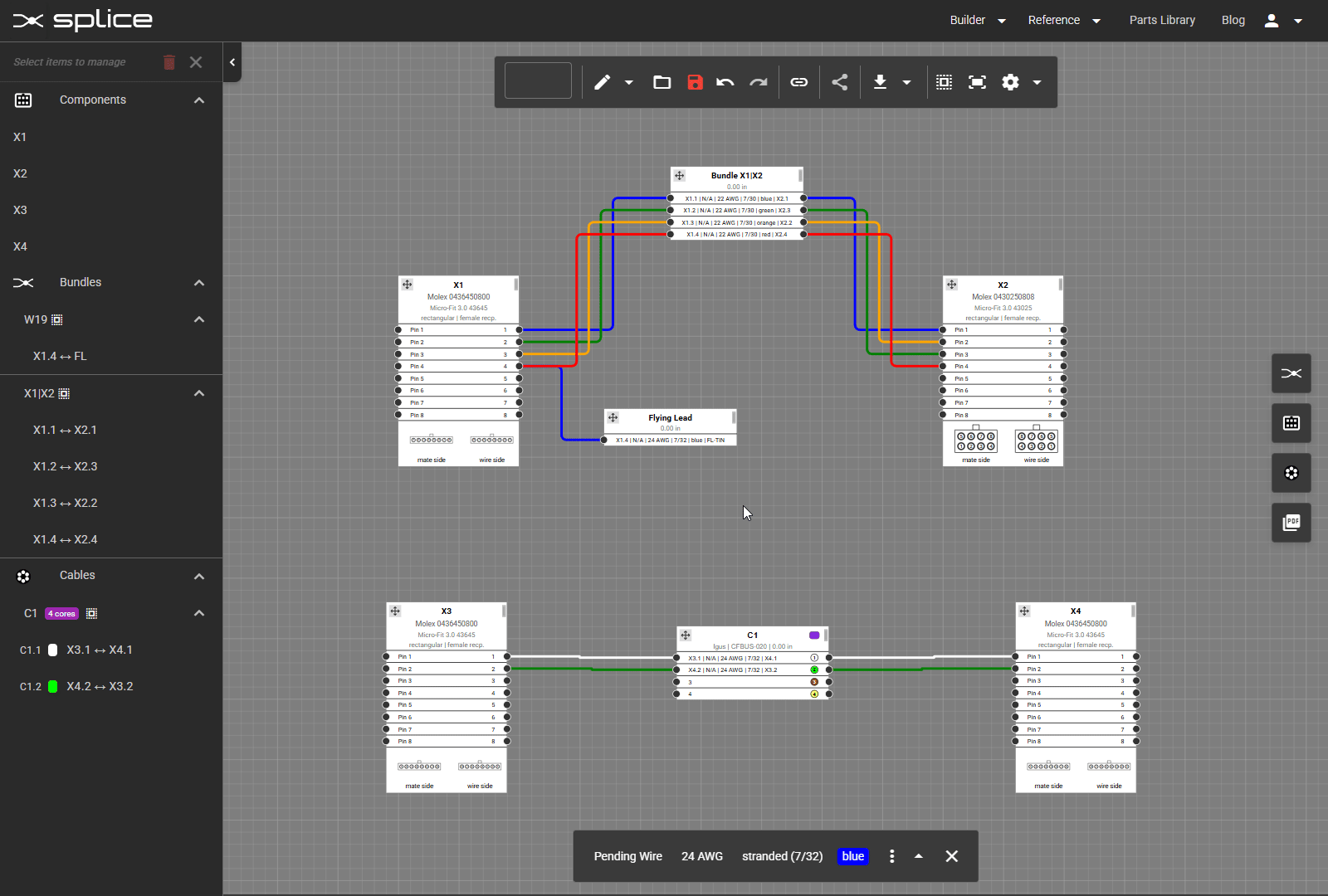Export the harness as PDF
This screenshot has width=1328, height=896.
1291,523
